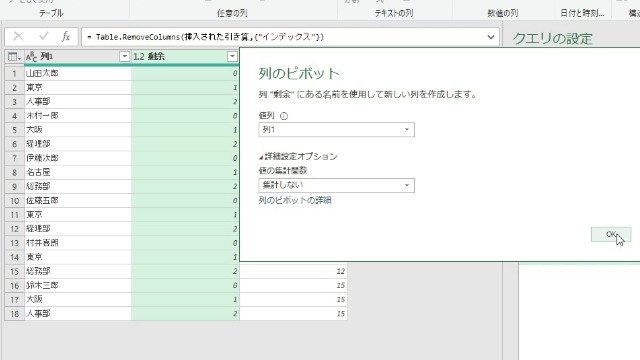
Task: Click the 15 value in row 16
Action: [293, 285]
